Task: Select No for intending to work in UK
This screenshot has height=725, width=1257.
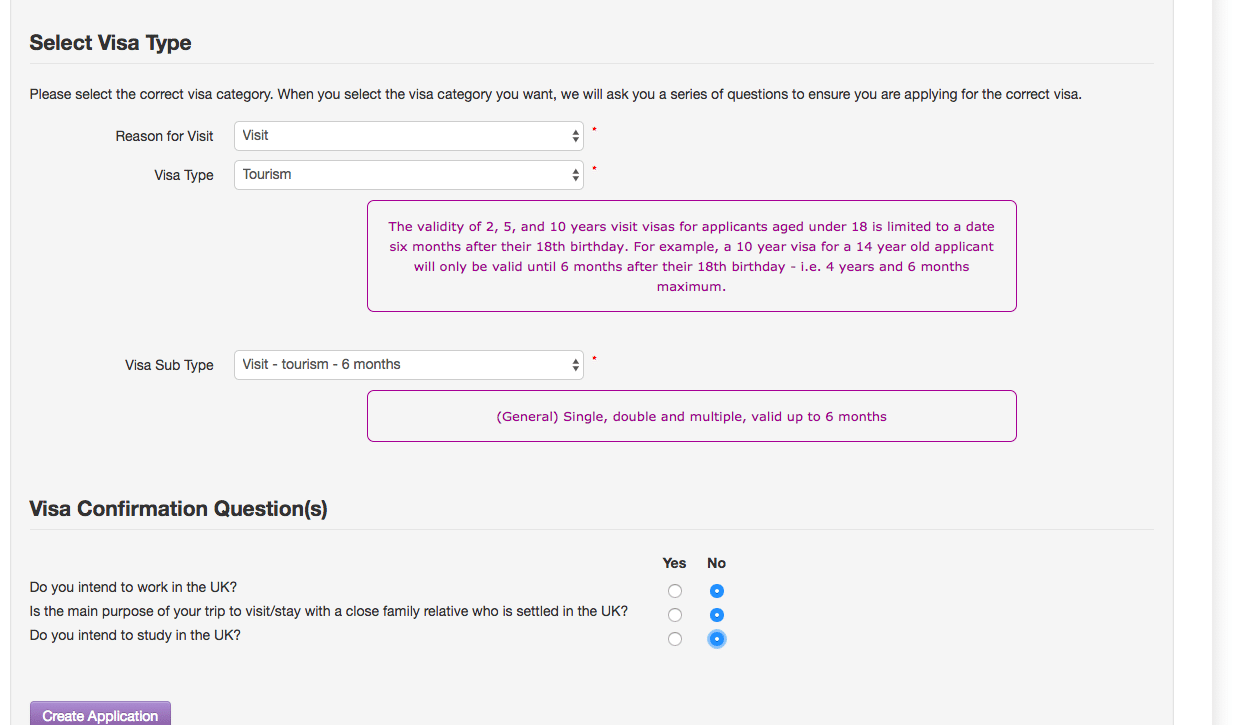Action: click(x=716, y=591)
